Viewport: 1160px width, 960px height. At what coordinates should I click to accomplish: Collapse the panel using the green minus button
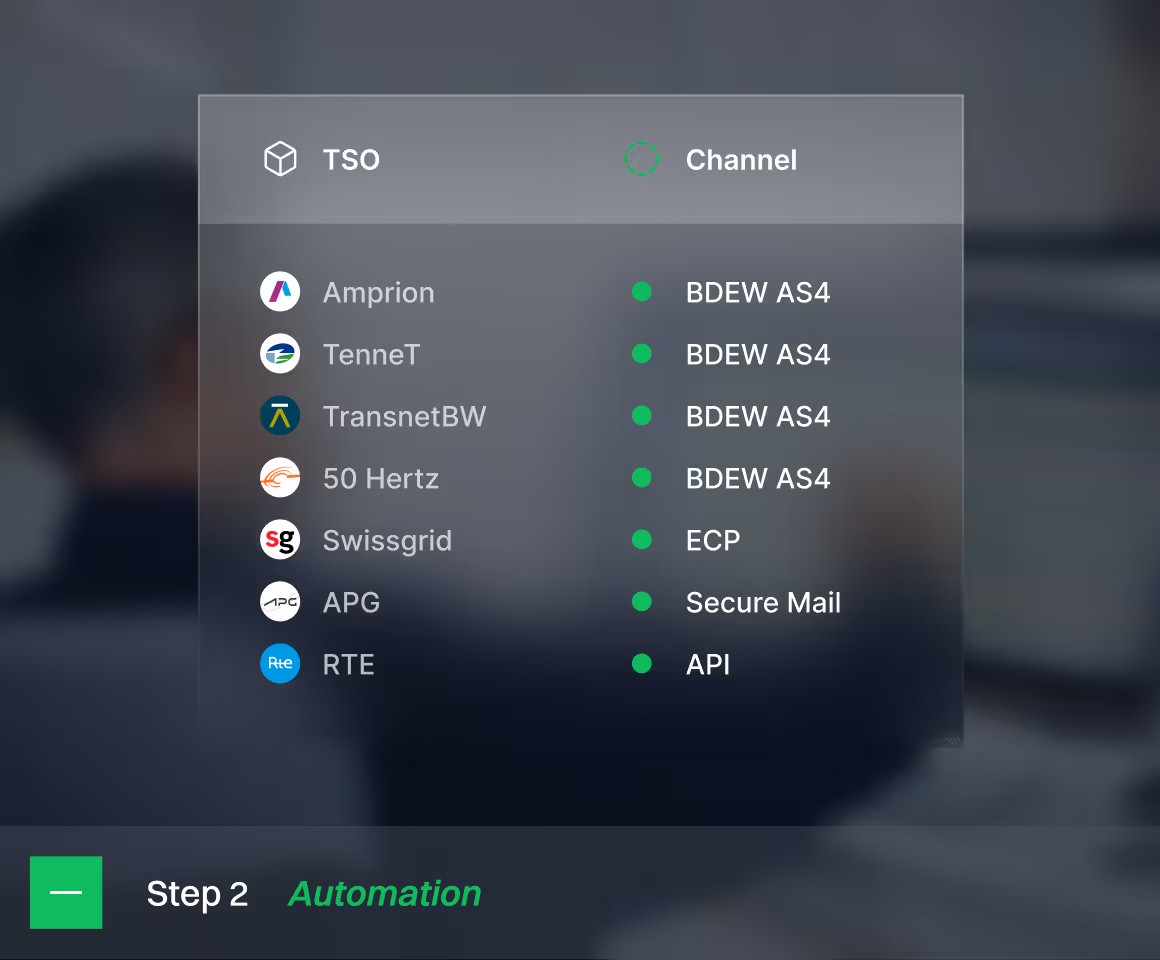[65, 892]
